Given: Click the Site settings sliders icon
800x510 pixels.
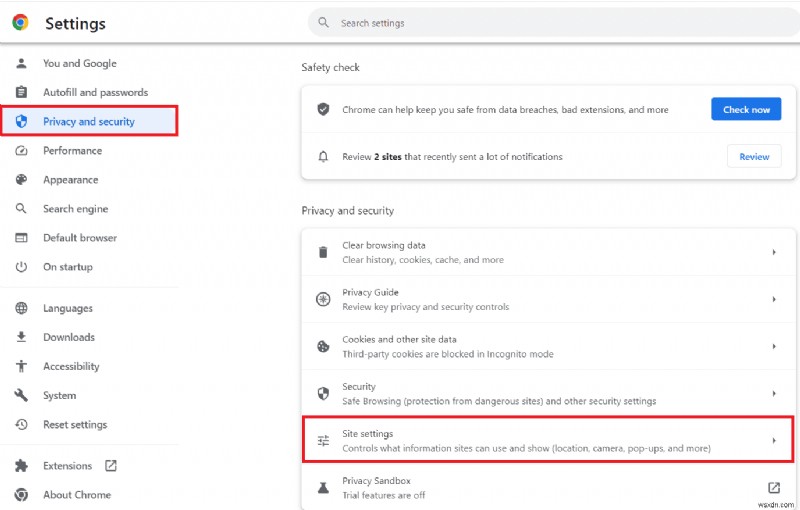Looking at the screenshot, I should coord(323,441).
